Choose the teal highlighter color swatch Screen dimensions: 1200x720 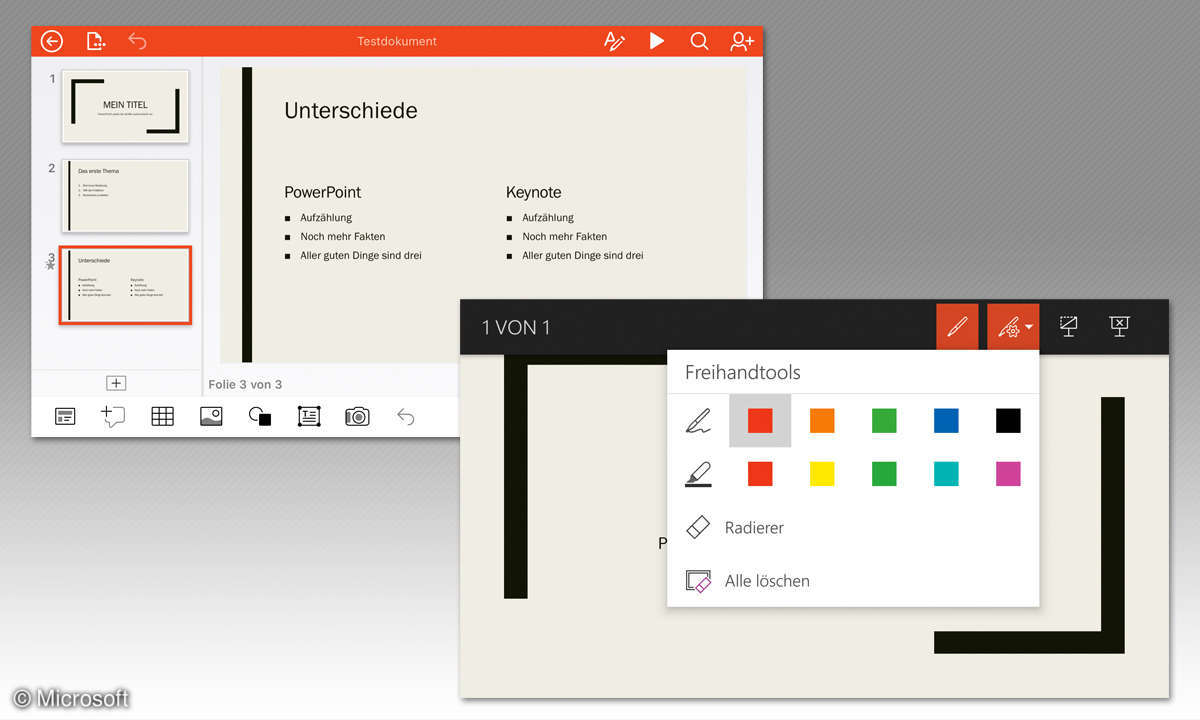[946, 473]
